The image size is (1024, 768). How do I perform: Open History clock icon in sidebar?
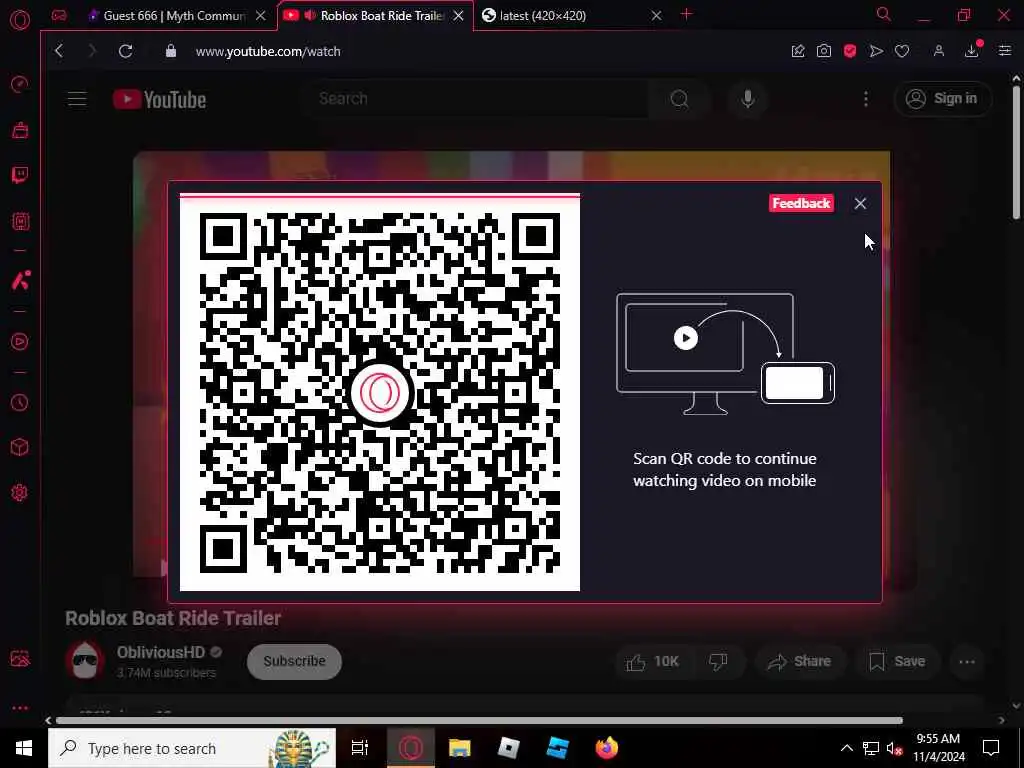tap(20, 402)
